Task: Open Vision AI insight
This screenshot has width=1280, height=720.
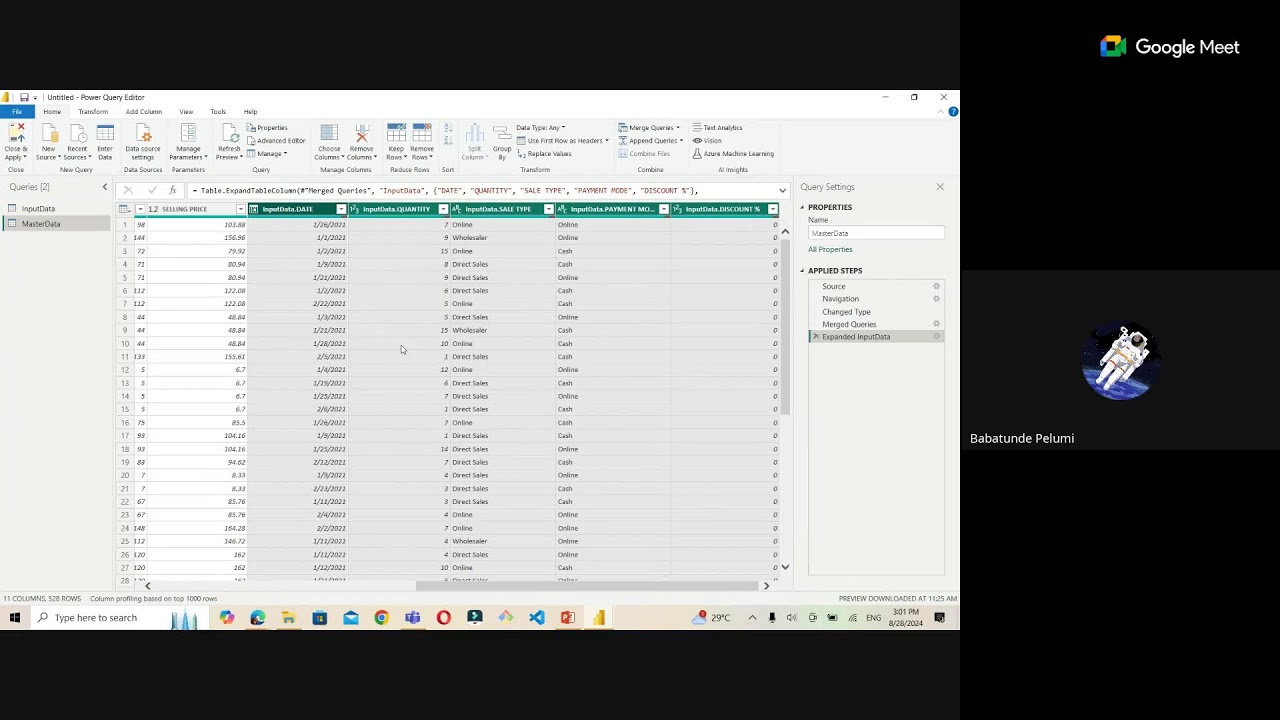Action: pyautogui.click(x=707, y=141)
